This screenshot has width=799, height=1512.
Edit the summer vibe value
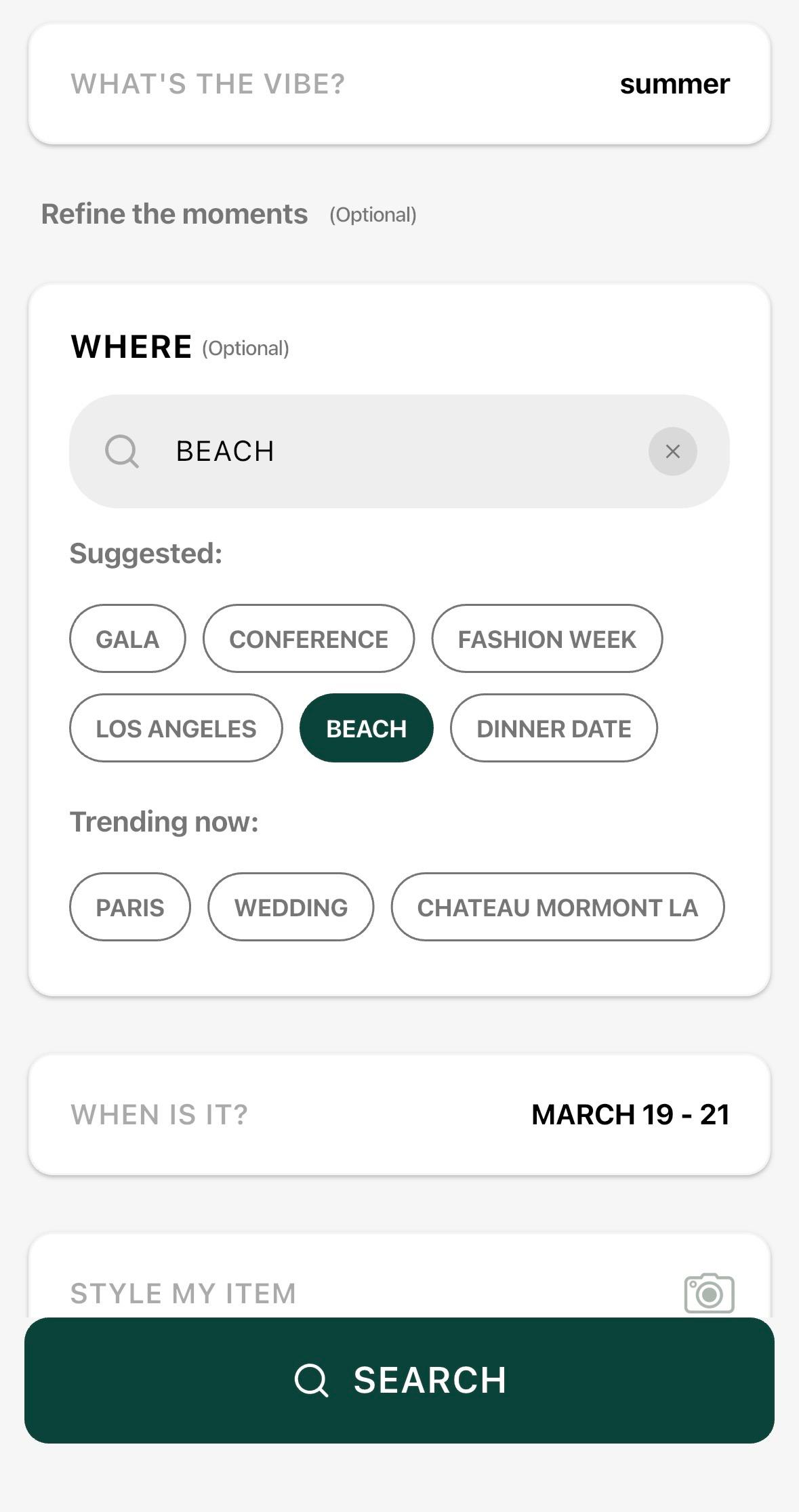[x=674, y=84]
